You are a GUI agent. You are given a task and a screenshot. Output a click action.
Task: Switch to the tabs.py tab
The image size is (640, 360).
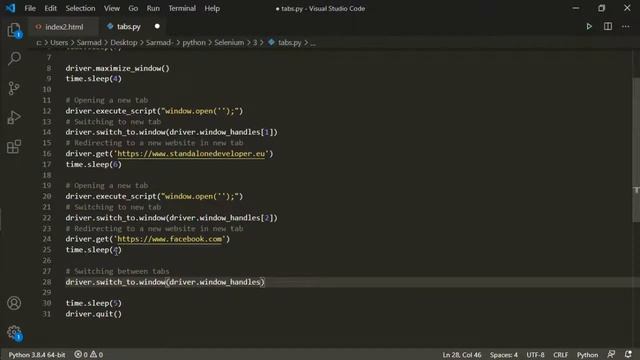(129, 27)
